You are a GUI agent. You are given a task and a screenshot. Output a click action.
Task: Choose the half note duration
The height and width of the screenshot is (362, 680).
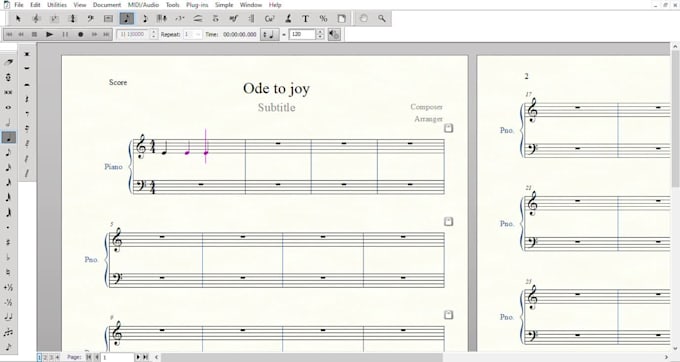(8, 123)
